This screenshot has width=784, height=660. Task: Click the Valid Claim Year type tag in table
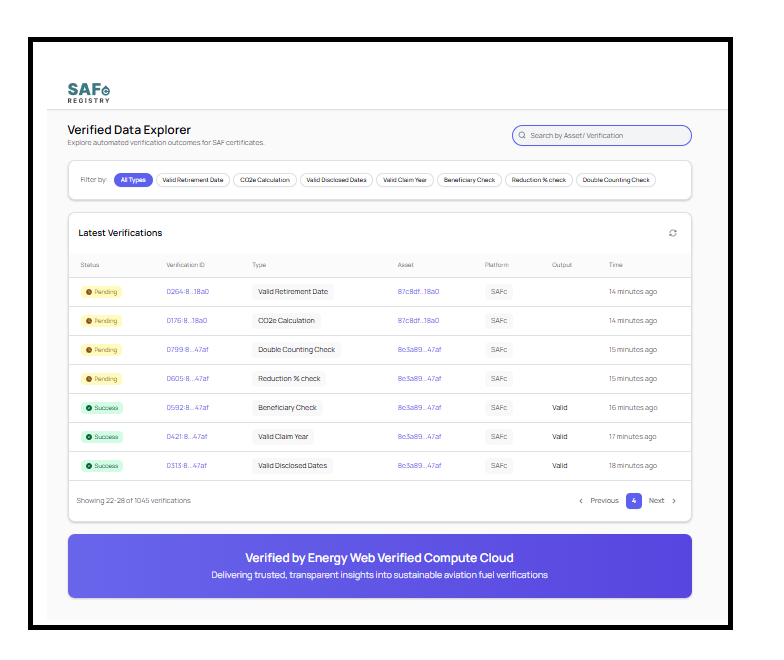point(283,437)
